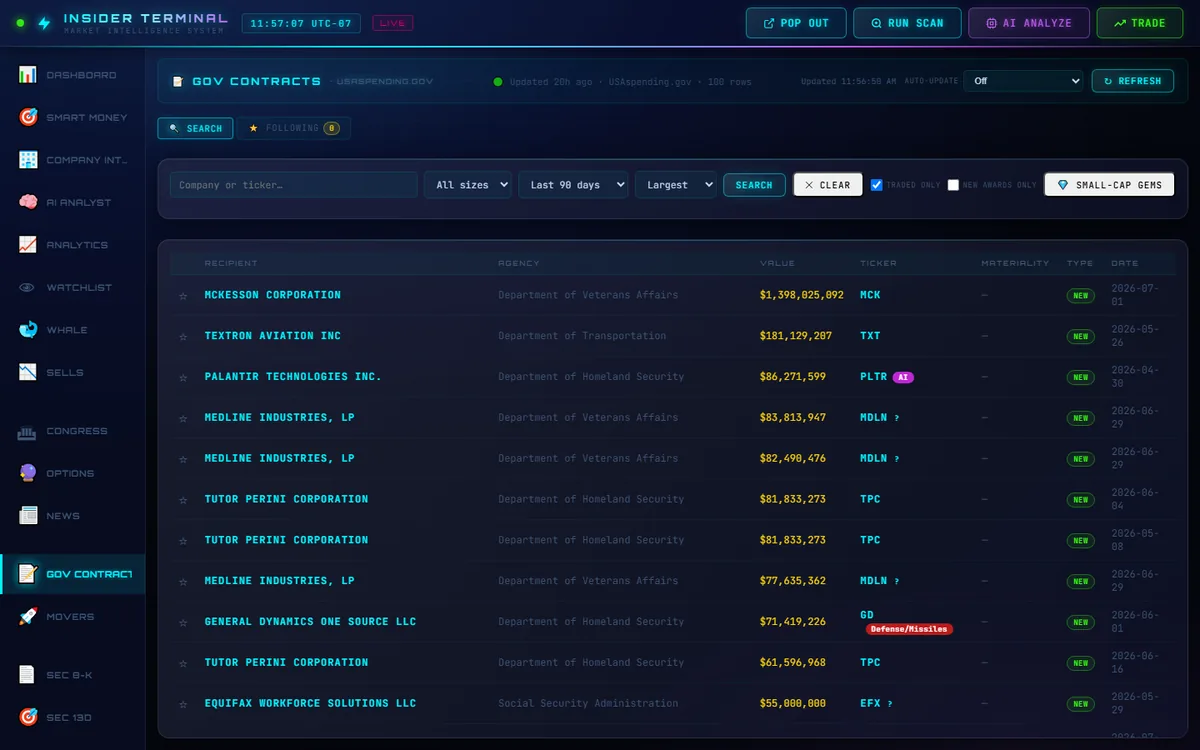The image size is (1200, 750).
Task: Click the Trade button
Action: 1139,23
